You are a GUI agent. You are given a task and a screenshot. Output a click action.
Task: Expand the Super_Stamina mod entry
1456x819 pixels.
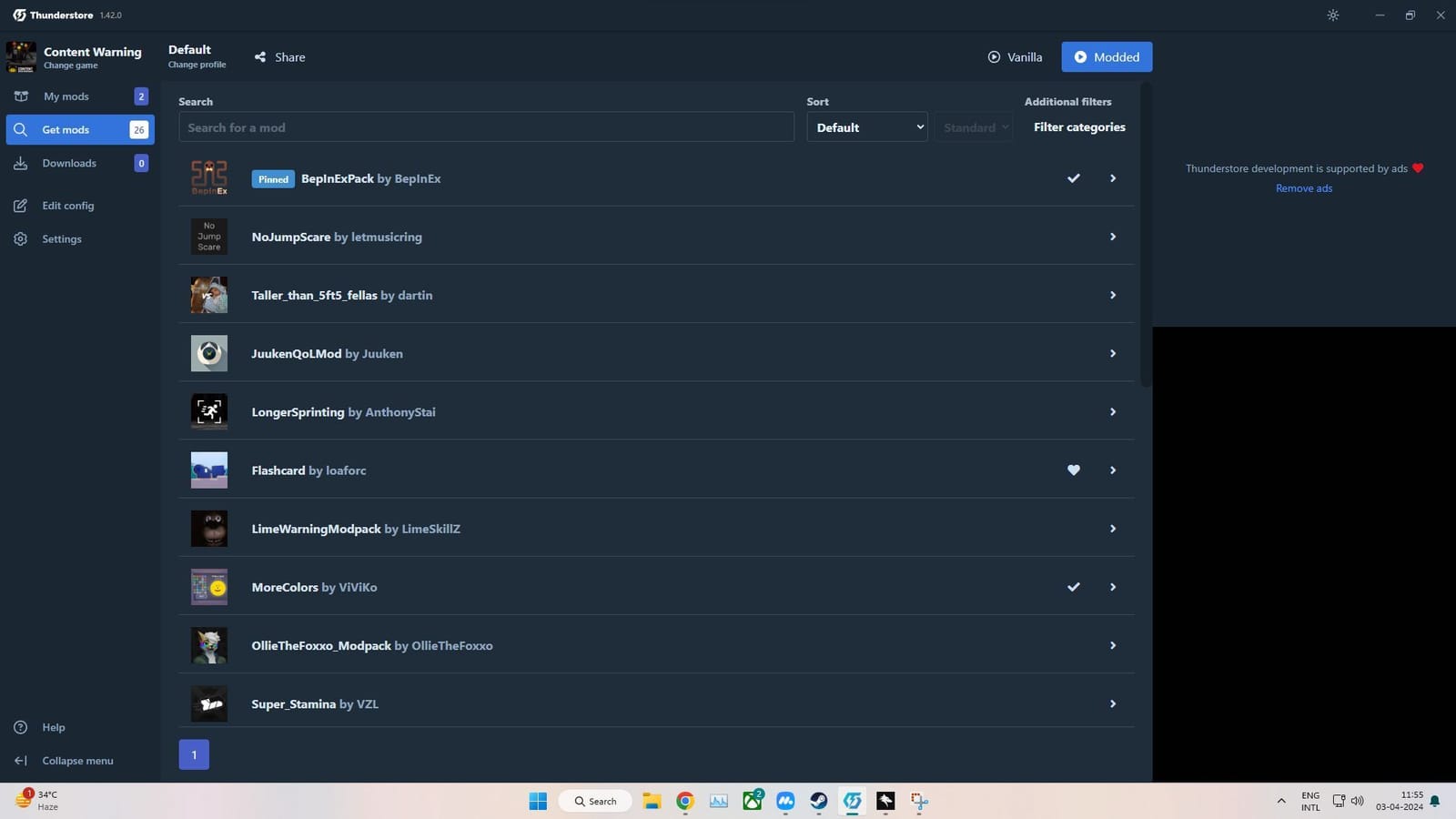click(x=1112, y=703)
